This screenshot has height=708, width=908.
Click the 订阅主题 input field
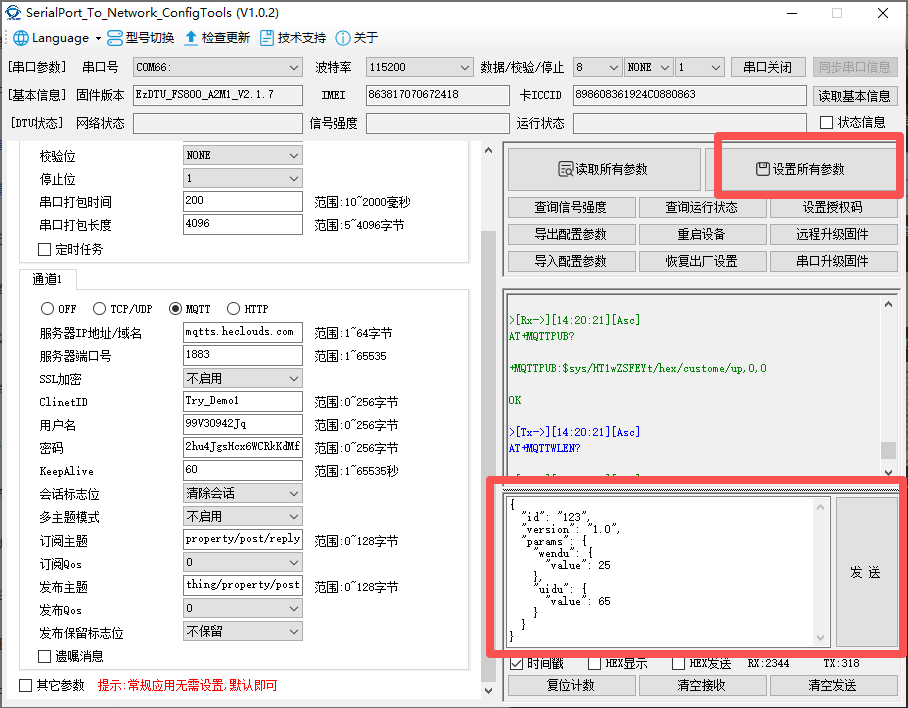click(243, 540)
